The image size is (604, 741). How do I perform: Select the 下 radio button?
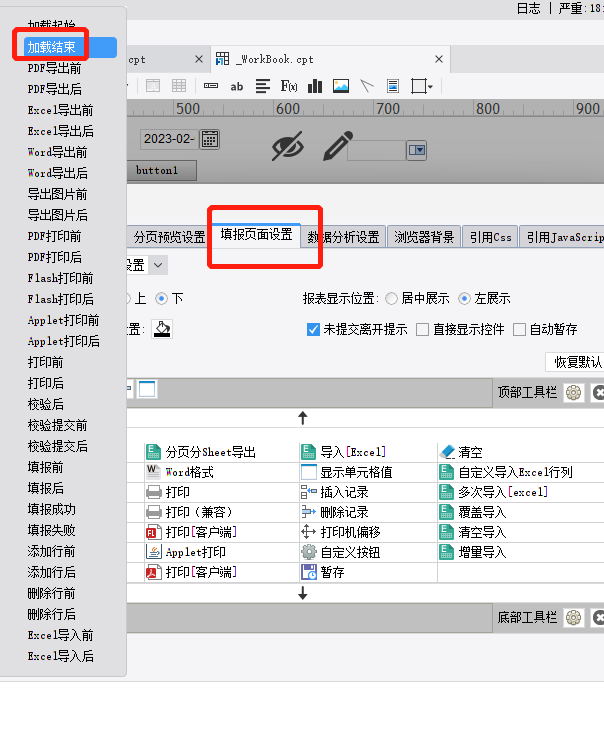click(162, 299)
